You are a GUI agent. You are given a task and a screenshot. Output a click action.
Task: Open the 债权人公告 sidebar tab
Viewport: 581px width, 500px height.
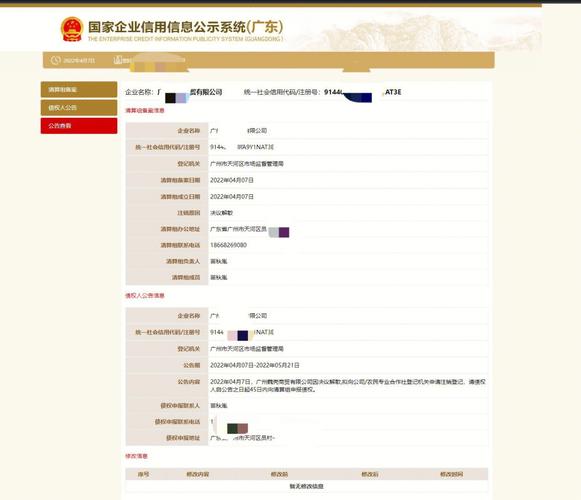[79, 107]
